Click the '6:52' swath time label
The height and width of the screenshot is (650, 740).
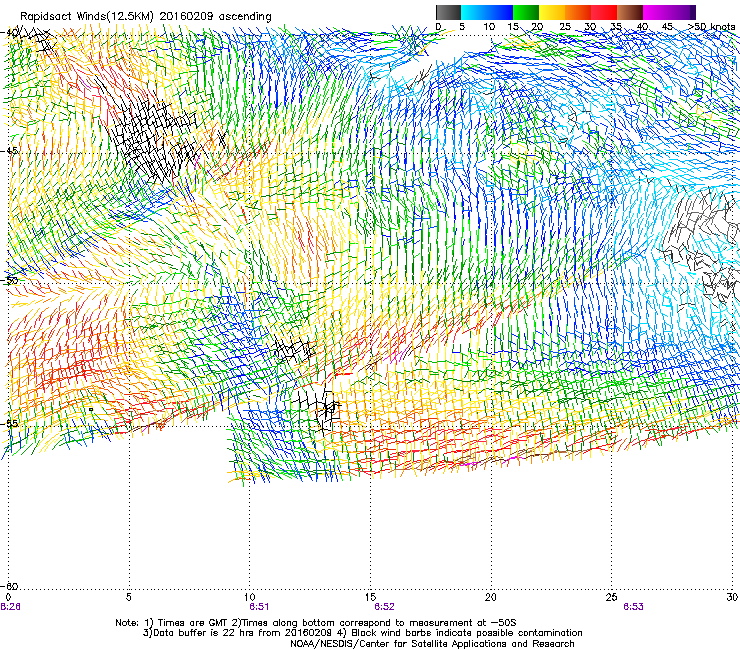(x=384, y=607)
